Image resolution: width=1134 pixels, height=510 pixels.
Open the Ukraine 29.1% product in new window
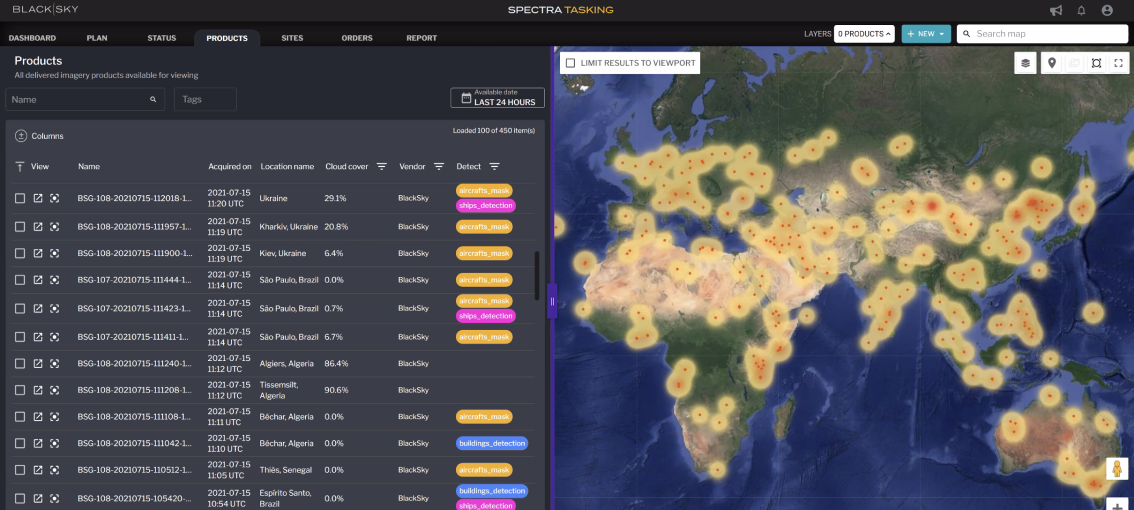pyautogui.click(x=38, y=198)
